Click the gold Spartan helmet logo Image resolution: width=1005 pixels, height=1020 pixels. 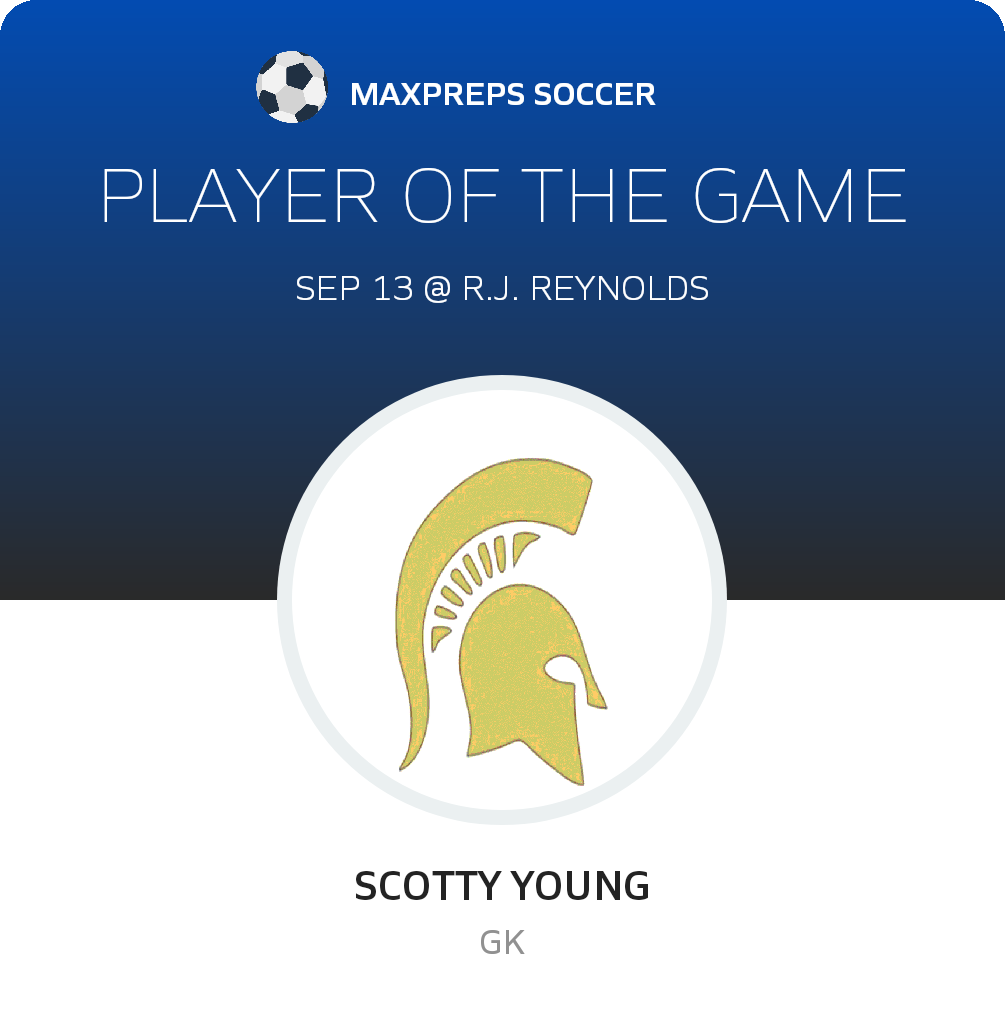[x=510, y=660]
